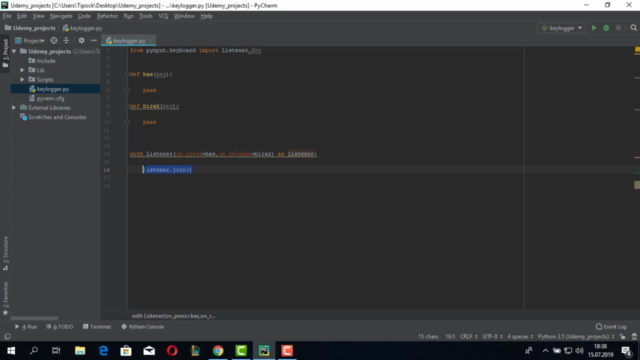Image resolution: width=640 pixels, height=360 pixels.
Task: Open the red Camtasia recorder icon
Action: coord(287,351)
